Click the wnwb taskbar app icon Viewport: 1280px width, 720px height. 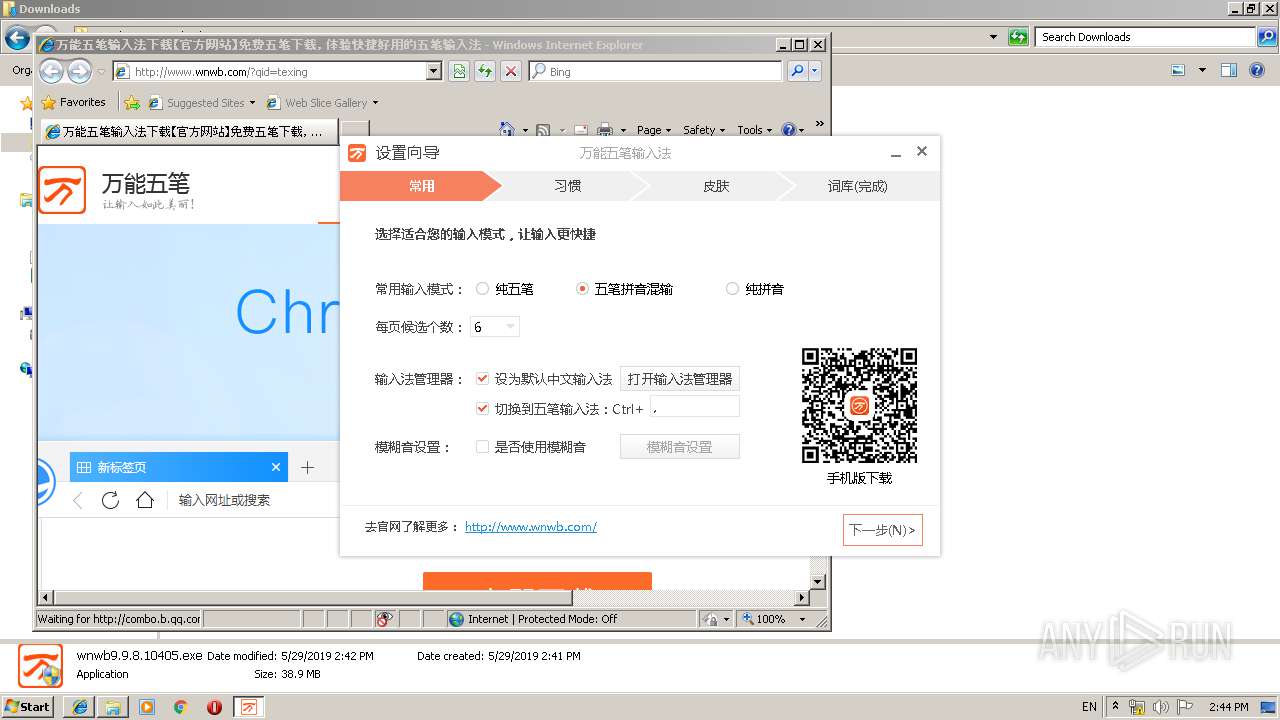[249, 706]
